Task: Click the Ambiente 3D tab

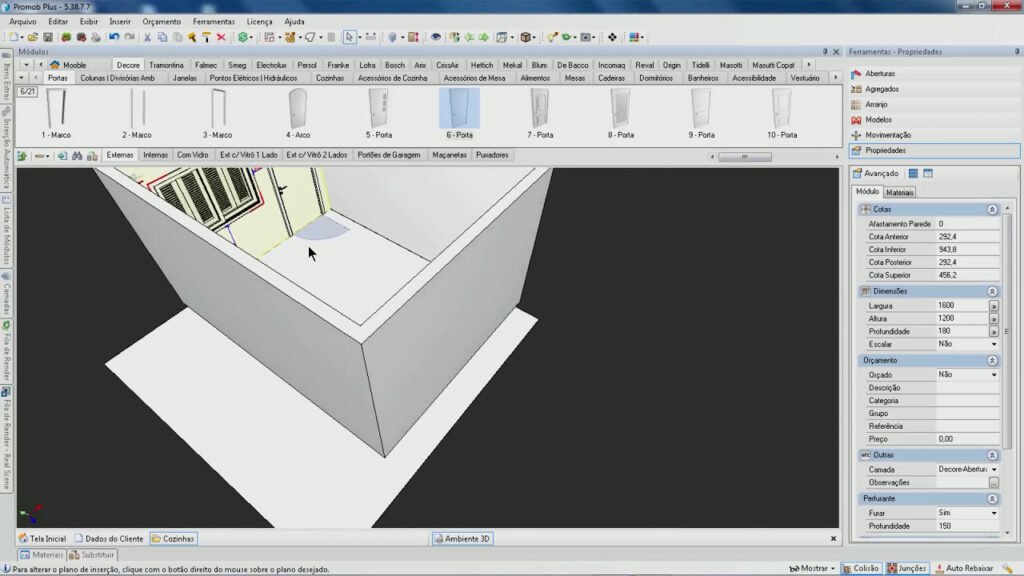Action: coord(462,539)
